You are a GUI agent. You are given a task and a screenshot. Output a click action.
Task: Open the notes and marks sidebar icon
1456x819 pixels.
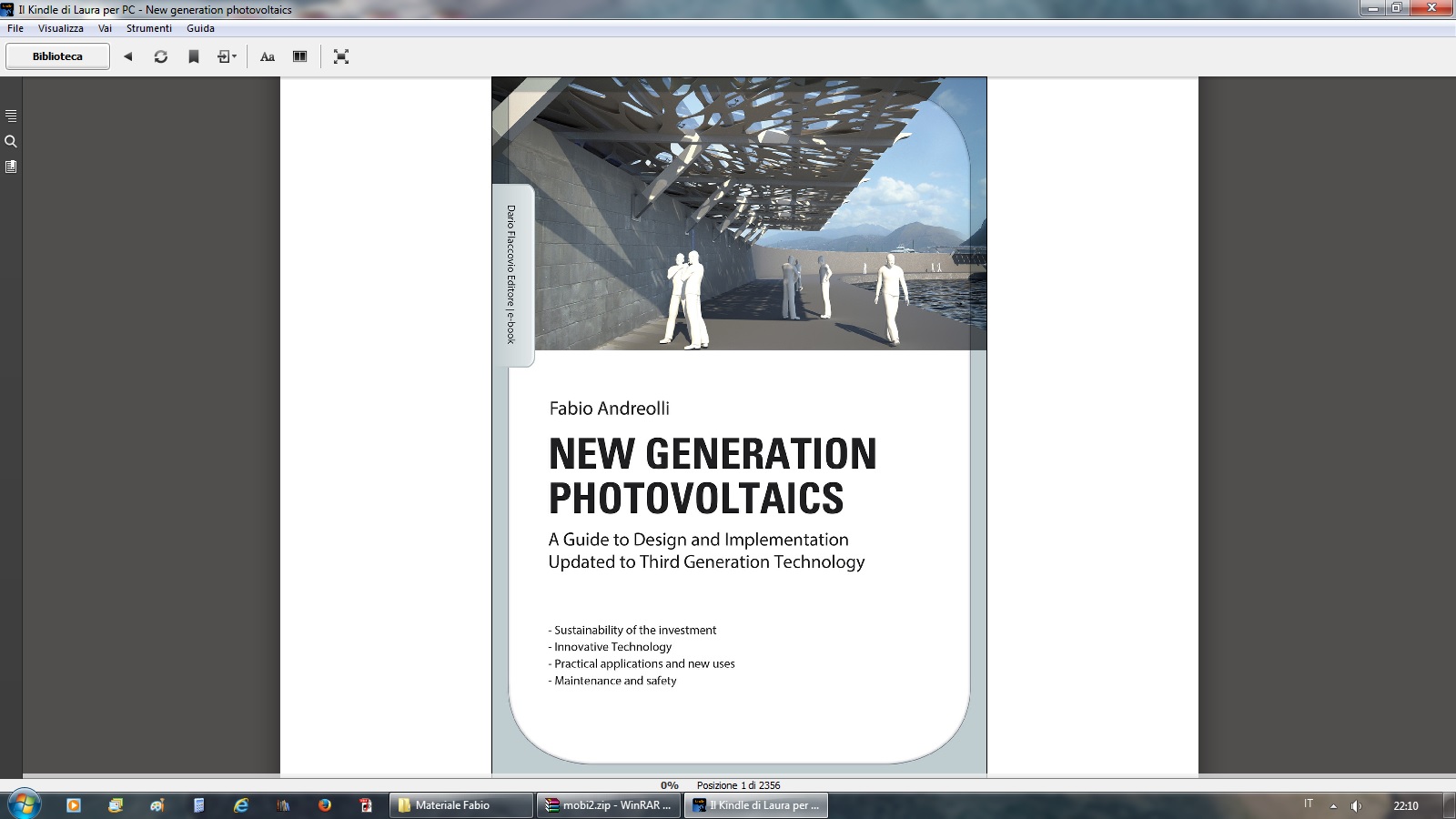coord(11,167)
